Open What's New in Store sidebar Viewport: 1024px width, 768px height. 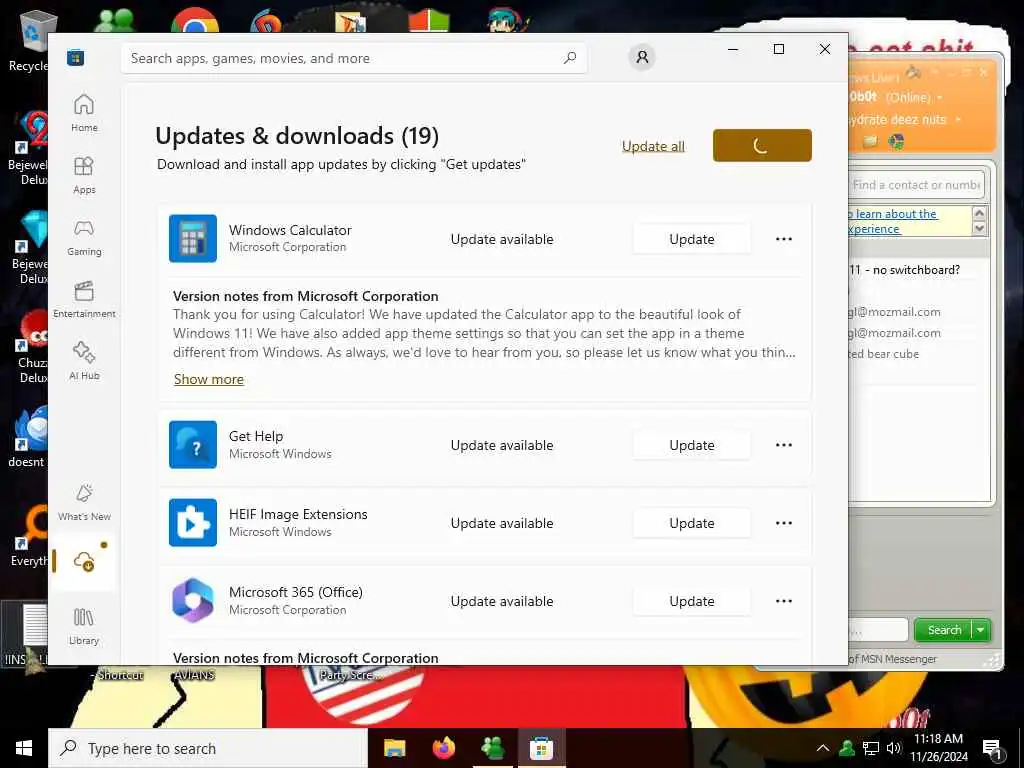point(84,502)
